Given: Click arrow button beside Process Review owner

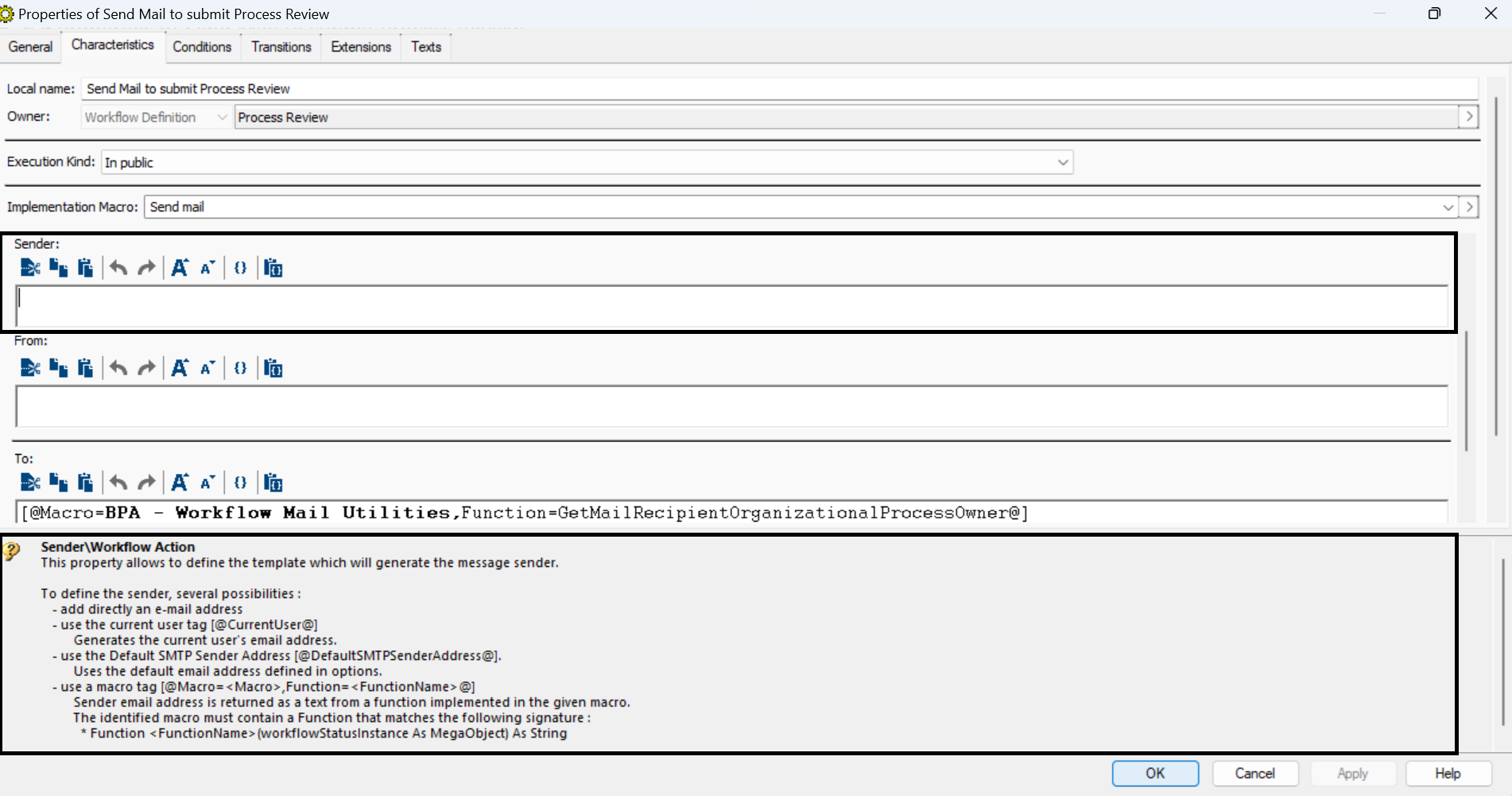Looking at the screenshot, I should (x=1468, y=117).
